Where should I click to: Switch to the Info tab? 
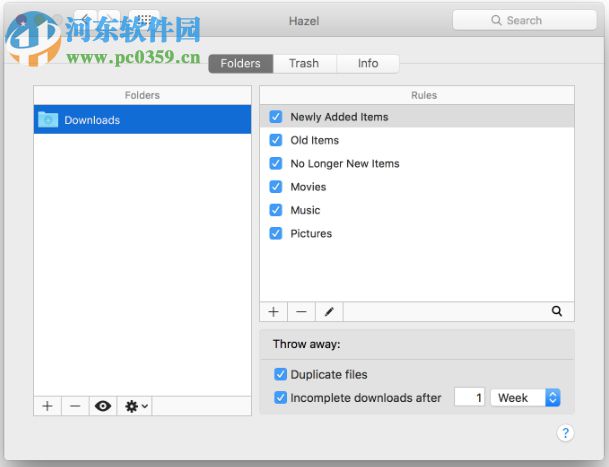pos(368,63)
